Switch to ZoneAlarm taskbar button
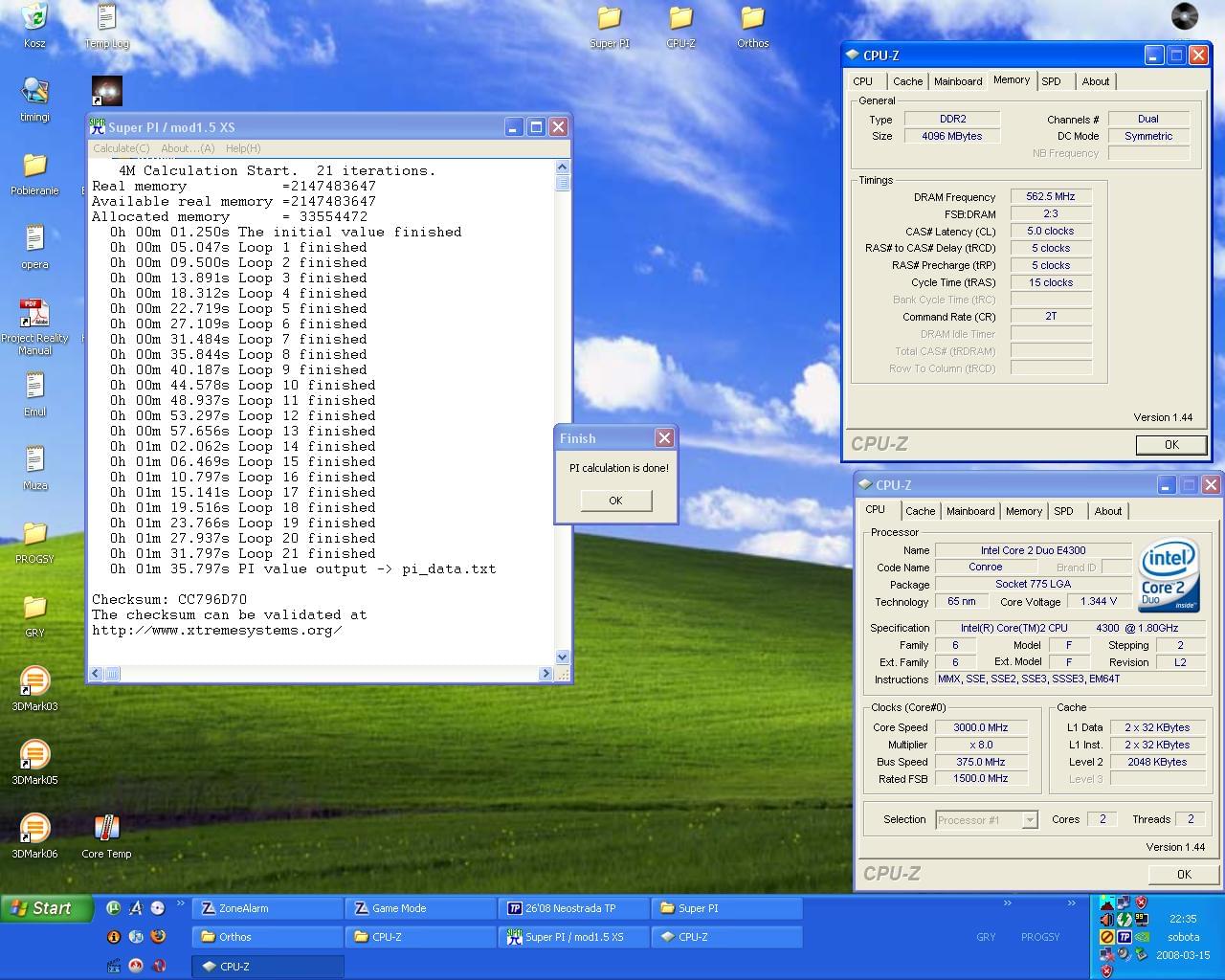 coord(267,908)
